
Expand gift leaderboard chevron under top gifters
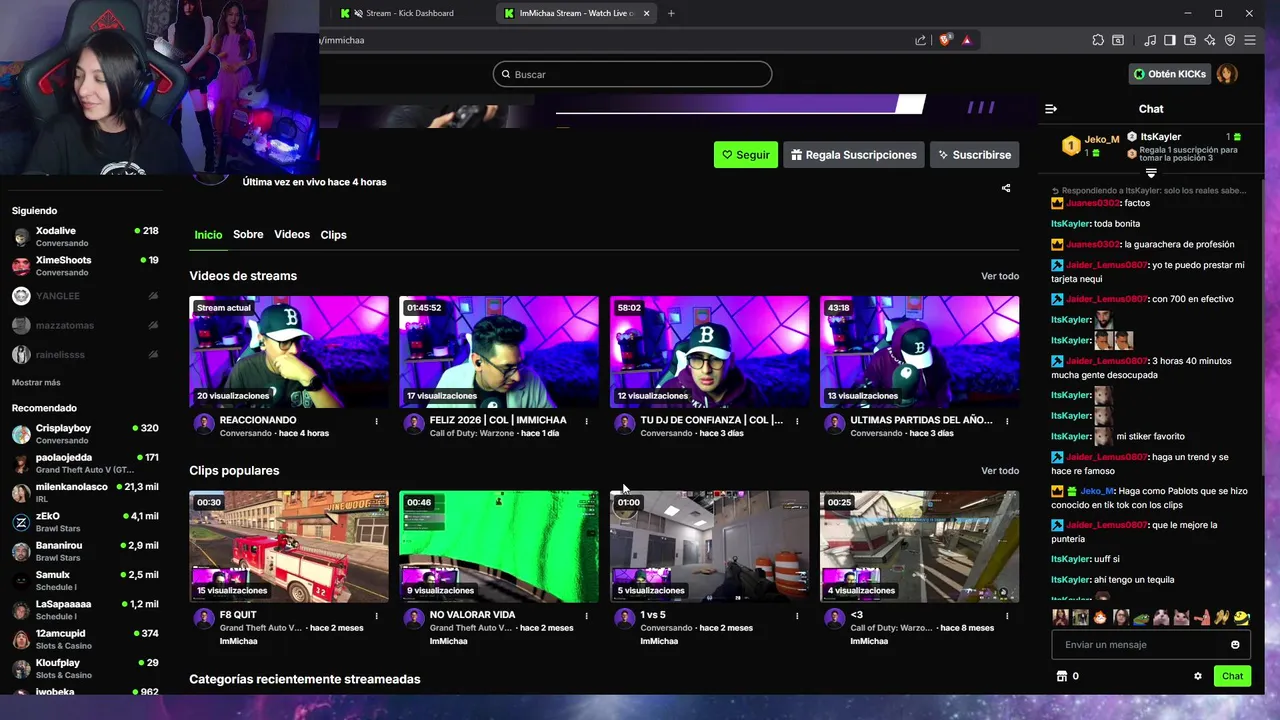1151,173
